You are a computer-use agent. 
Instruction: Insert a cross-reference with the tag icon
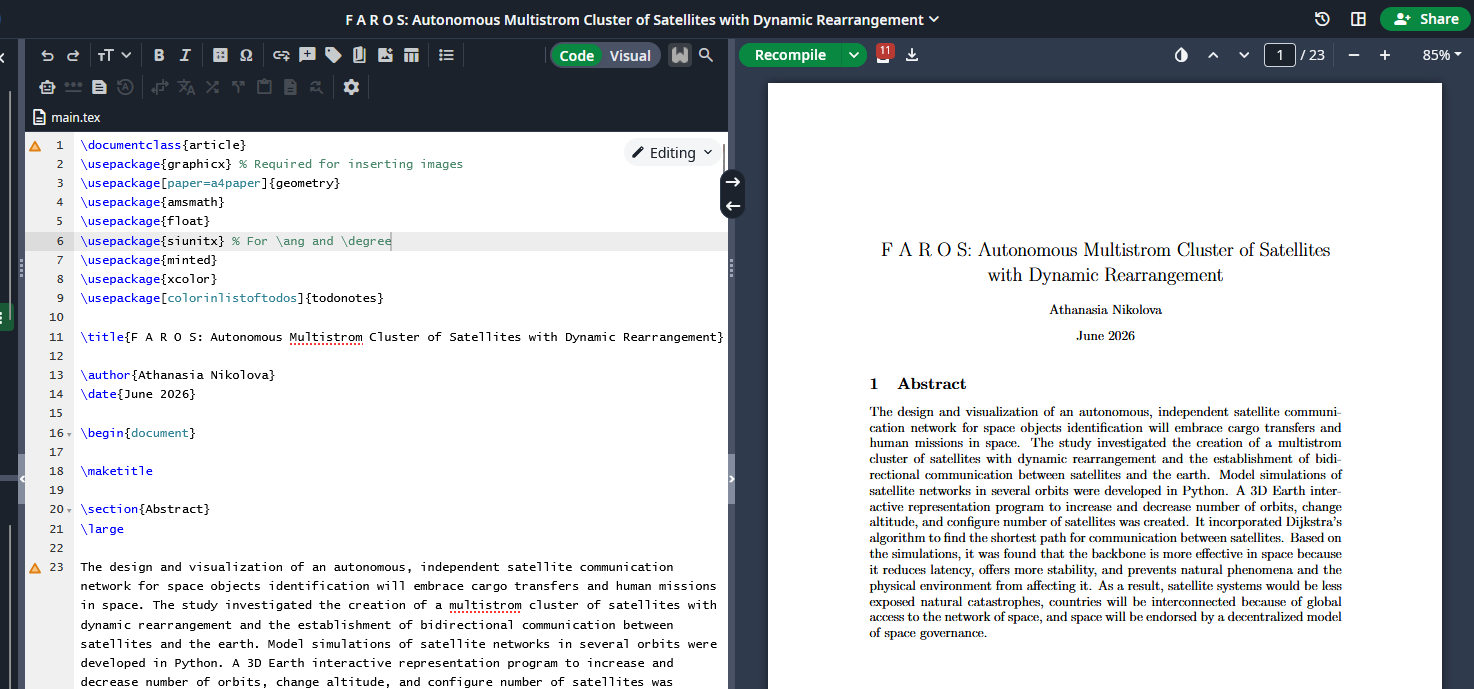pos(333,56)
